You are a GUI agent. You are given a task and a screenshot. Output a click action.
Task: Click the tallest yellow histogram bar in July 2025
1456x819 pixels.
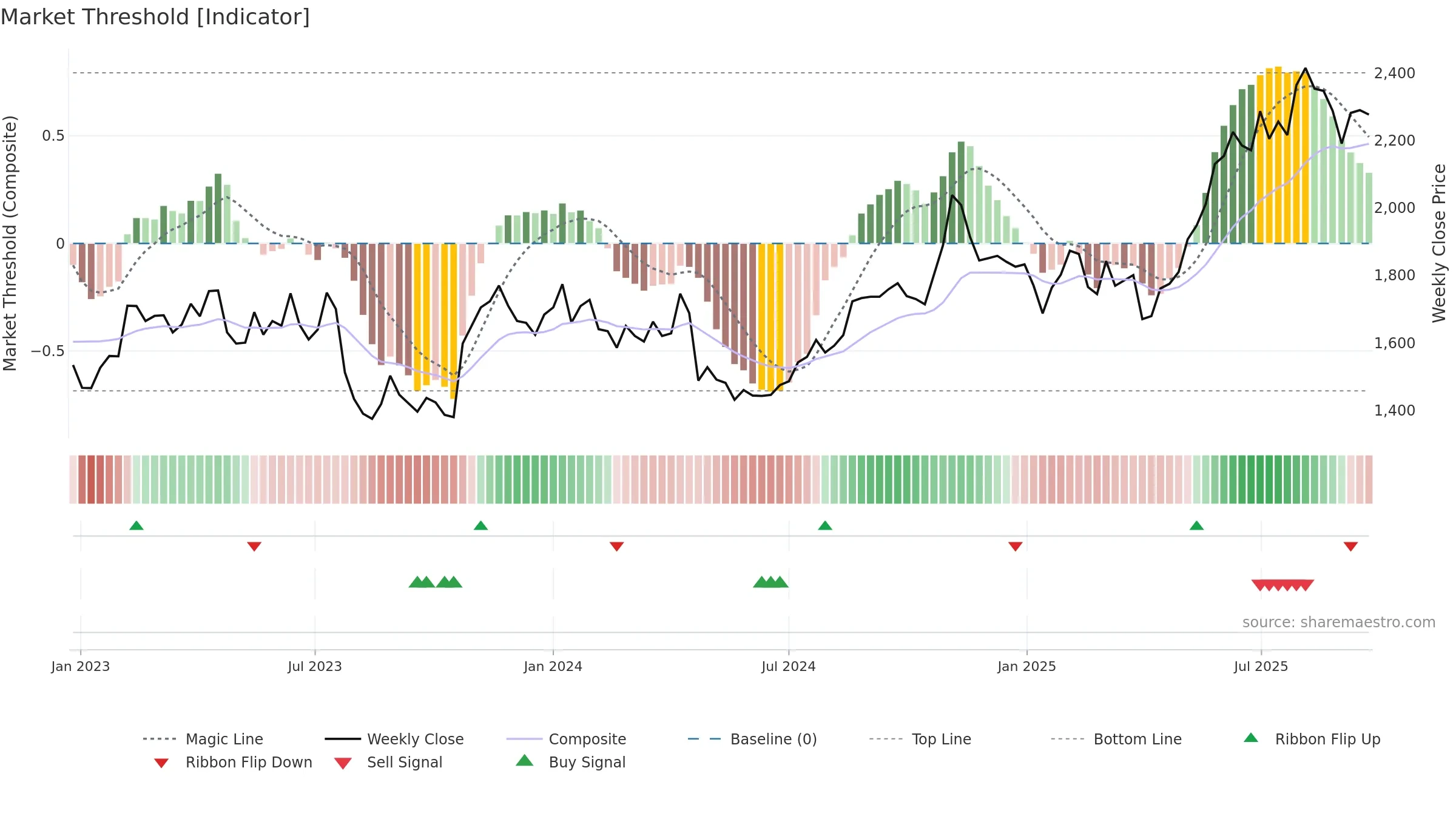1278,155
